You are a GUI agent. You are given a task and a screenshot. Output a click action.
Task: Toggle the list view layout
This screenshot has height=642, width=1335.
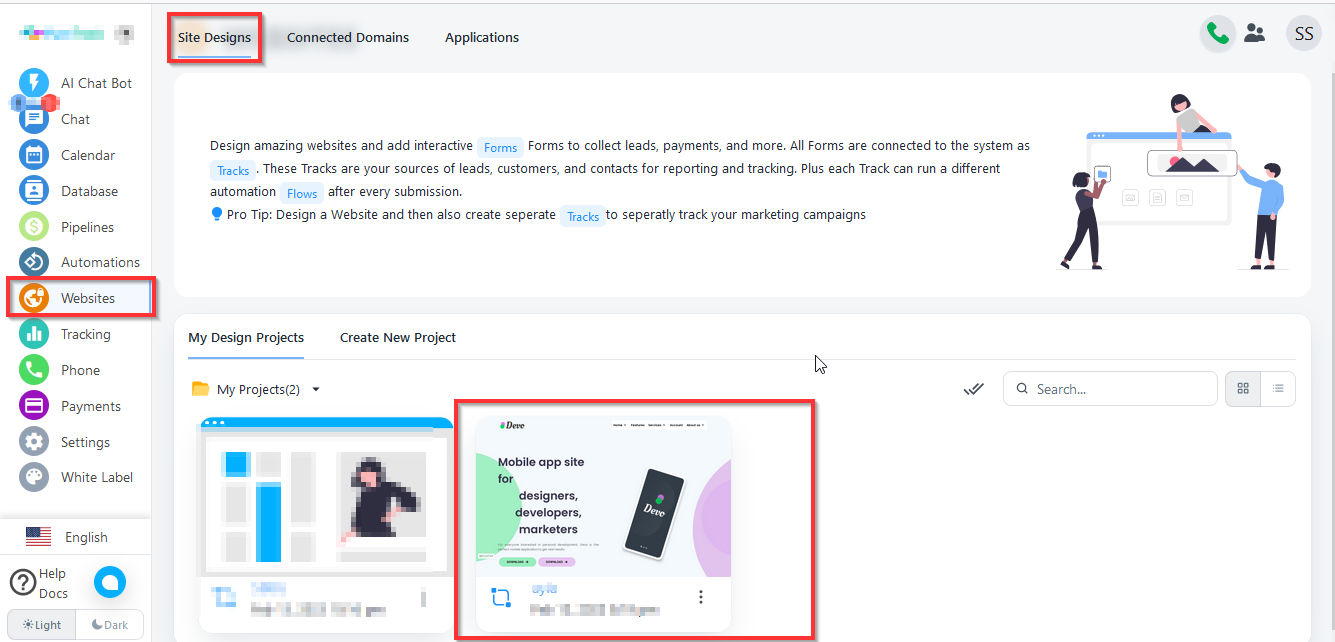[x=1278, y=389]
